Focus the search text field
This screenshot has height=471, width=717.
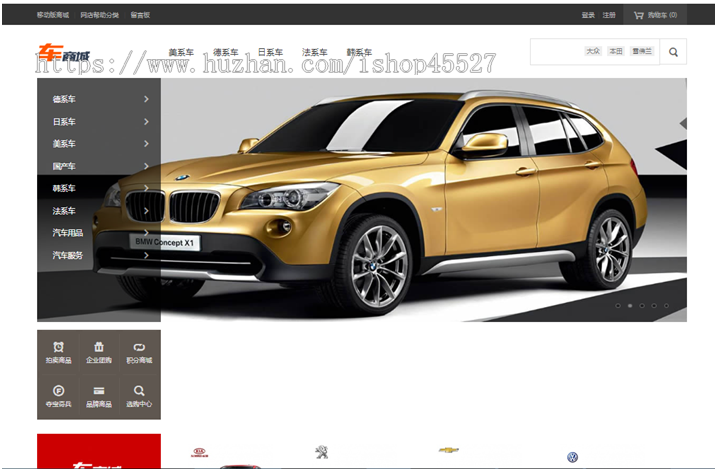(x=595, y=52)
